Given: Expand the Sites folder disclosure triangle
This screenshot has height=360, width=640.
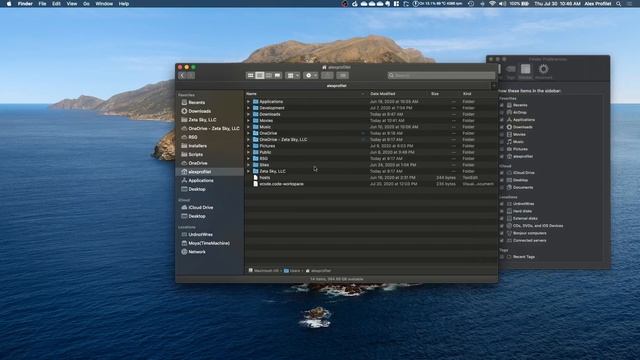Looking at the screenshot, I should (248, 165).
